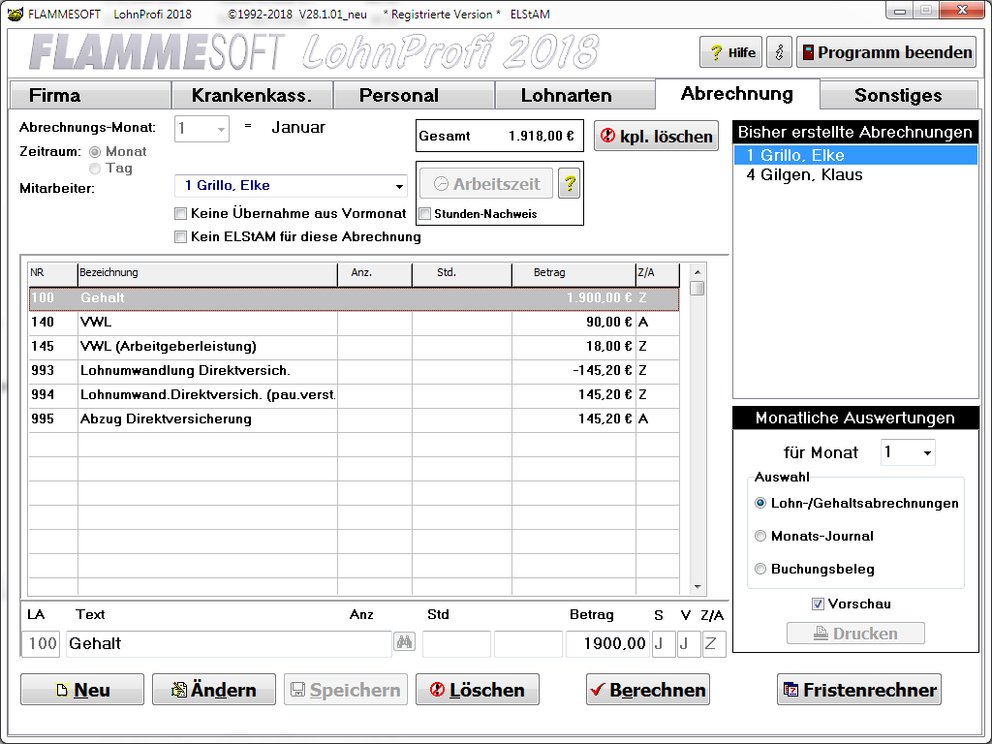Switch to the Firma tab
This screenshot has width=992, height=744.
pyautogui.click(x=90, y=96)
